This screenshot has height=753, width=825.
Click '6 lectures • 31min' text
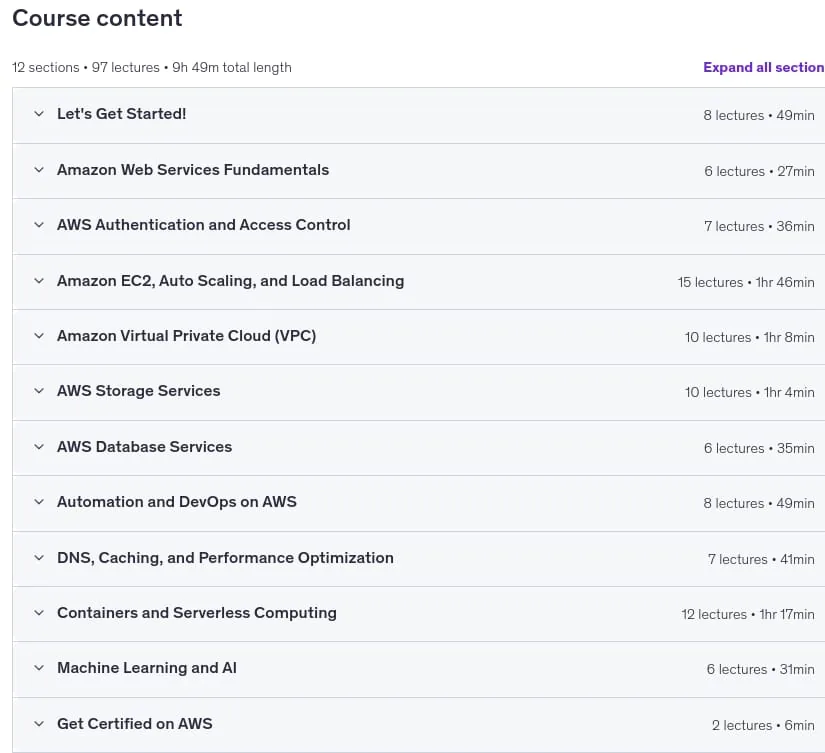(x=760, y=670)
